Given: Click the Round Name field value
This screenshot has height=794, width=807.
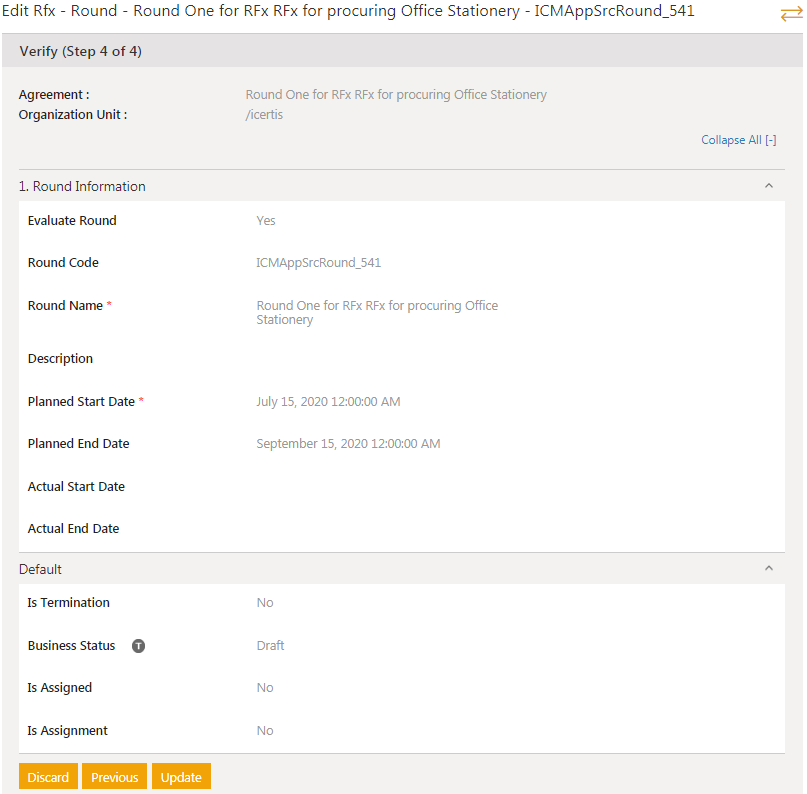Looking at the screenshot, I should point(376,312).
